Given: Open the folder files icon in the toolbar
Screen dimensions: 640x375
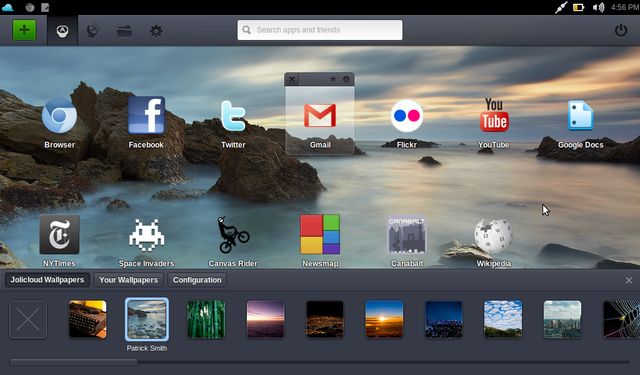Looking at the screenshot, I should point(124,31).
